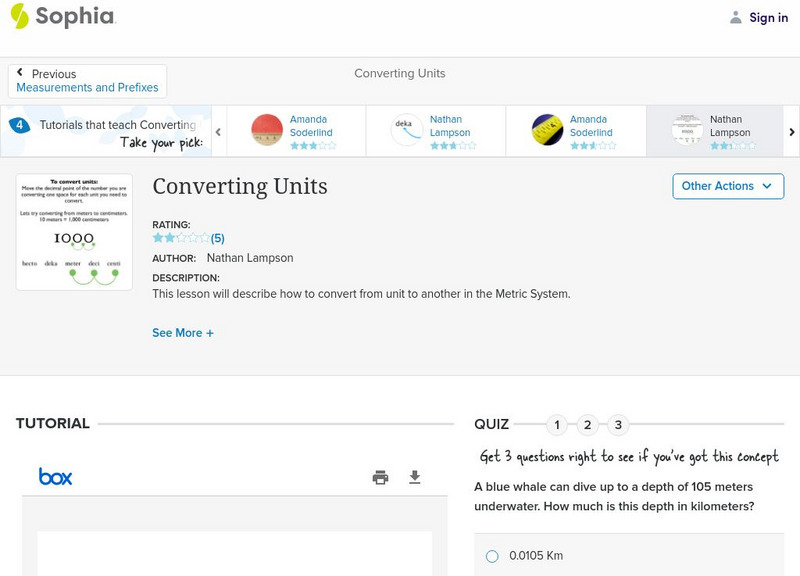Jump to quiz question 3
This screenshot has height=576, width=800.
pos(618,425)
